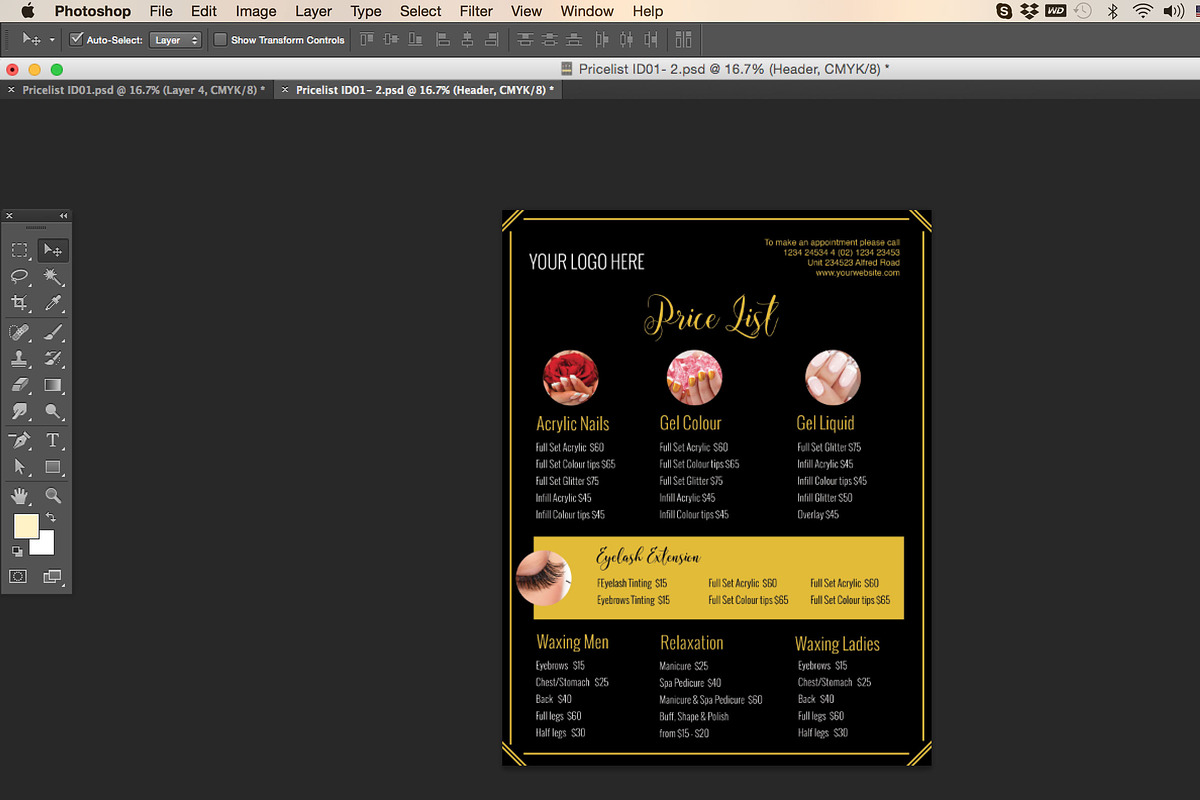Choose the Eyedropper tool

[x=53, y=304]
